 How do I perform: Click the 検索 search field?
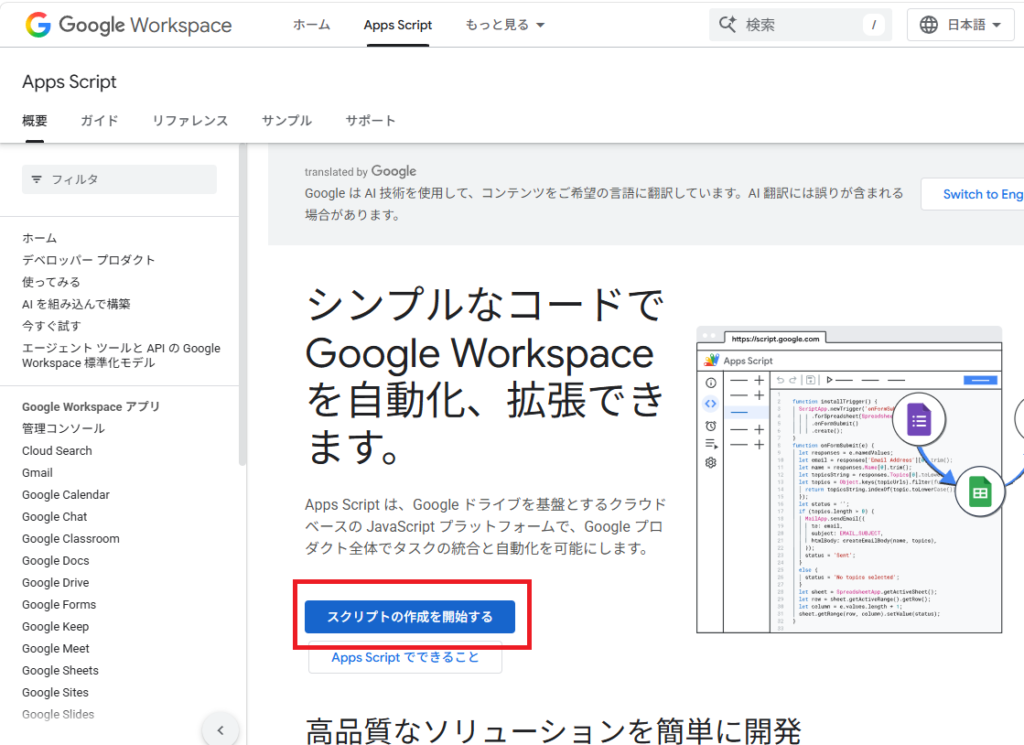(x=800, y=25)
